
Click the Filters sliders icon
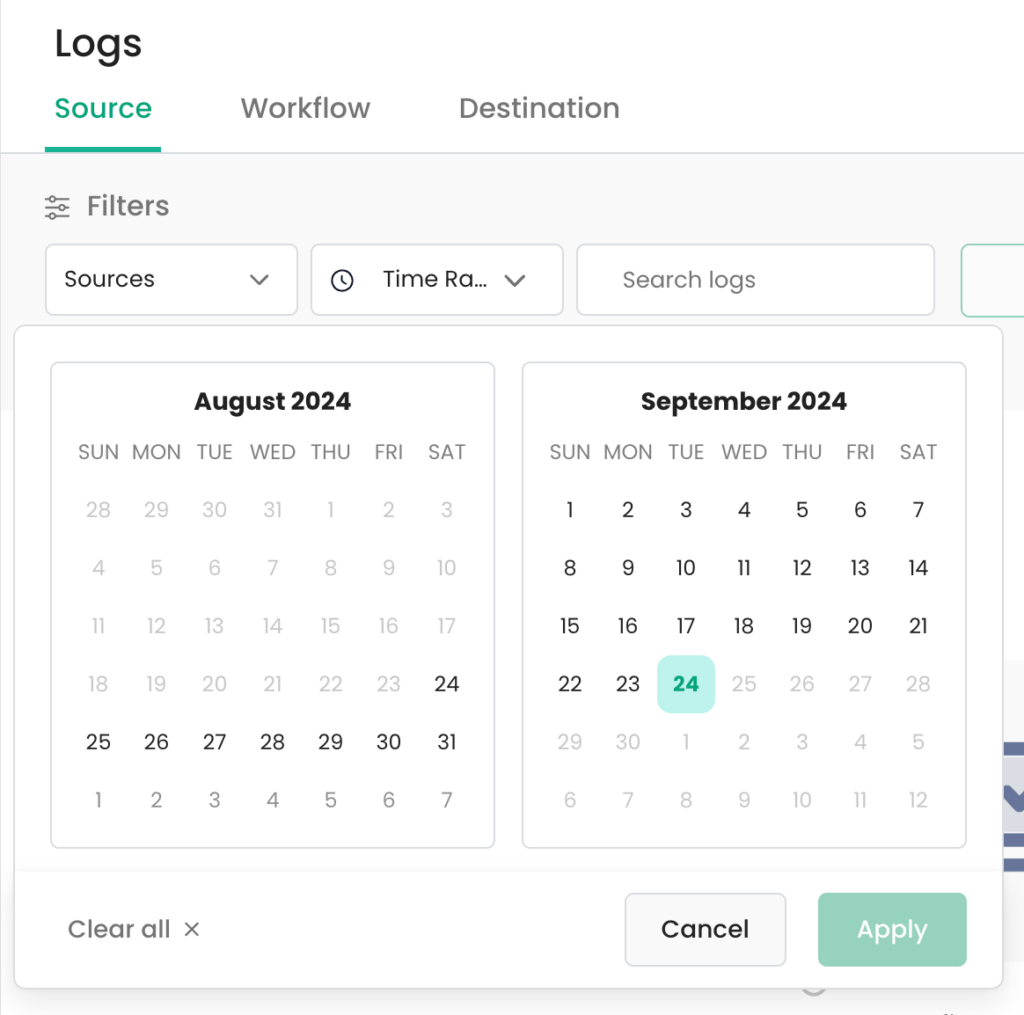pyautogui.click(x=57, y=207)
